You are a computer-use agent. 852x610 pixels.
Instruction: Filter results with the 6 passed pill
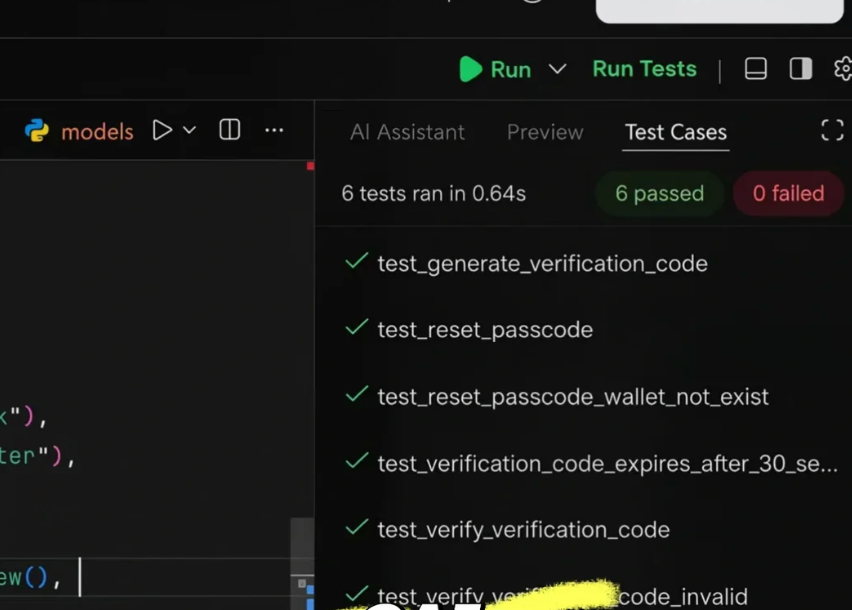659,193
